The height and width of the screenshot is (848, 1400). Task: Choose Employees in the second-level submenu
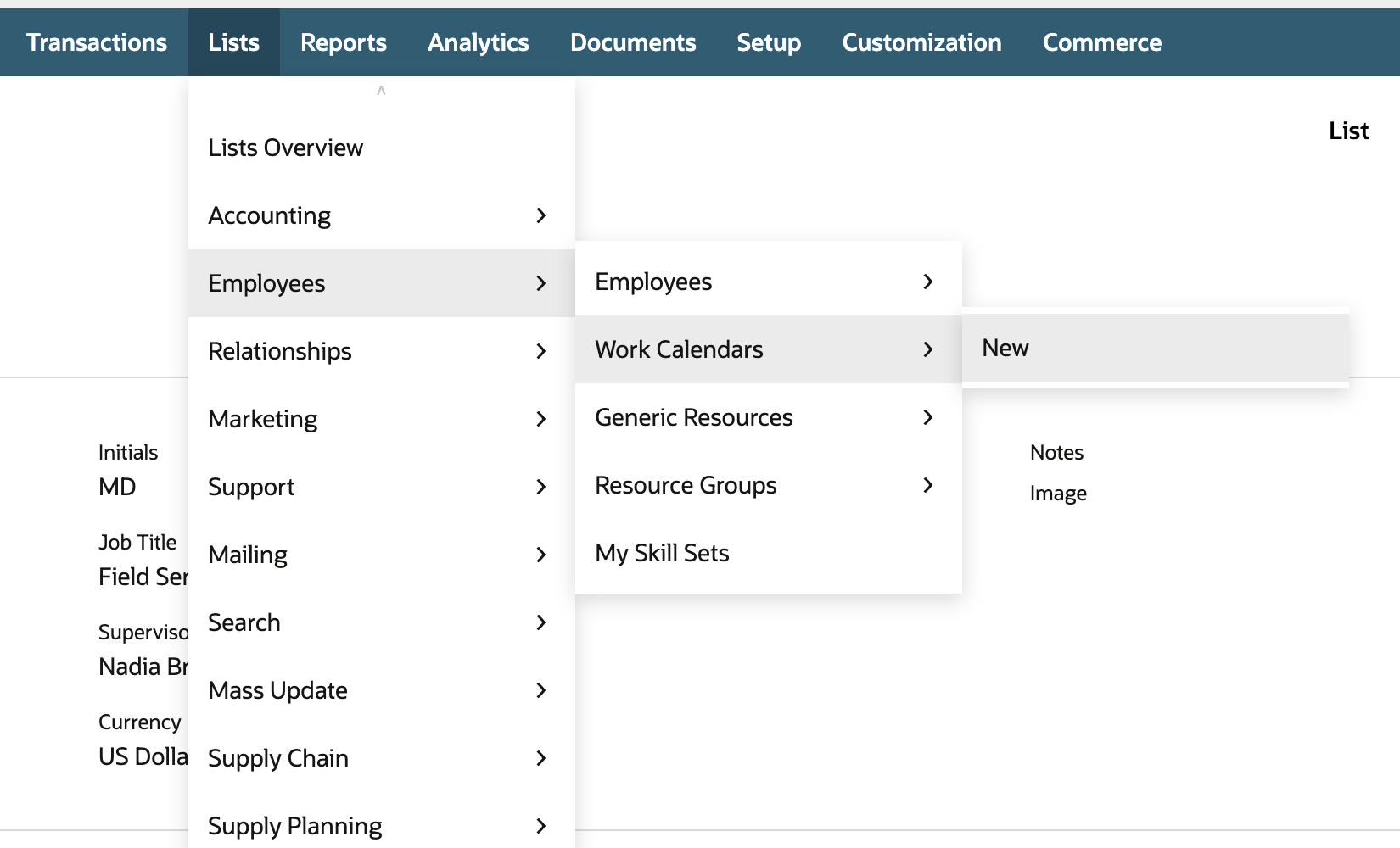click(769, 282)
